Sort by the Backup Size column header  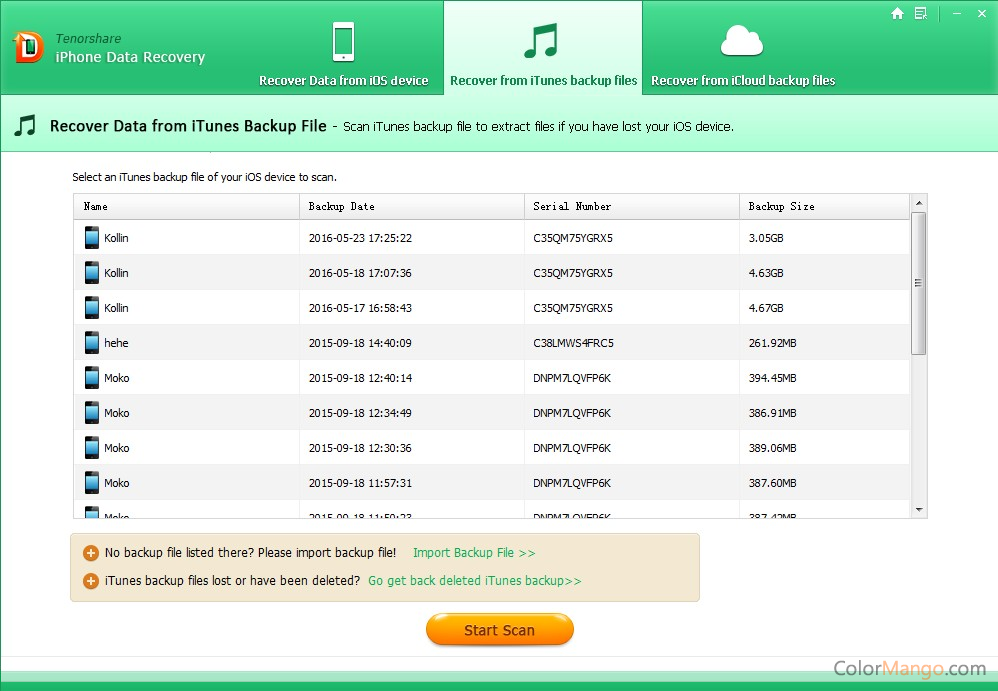pyautogui.click(x=824, y=206)
